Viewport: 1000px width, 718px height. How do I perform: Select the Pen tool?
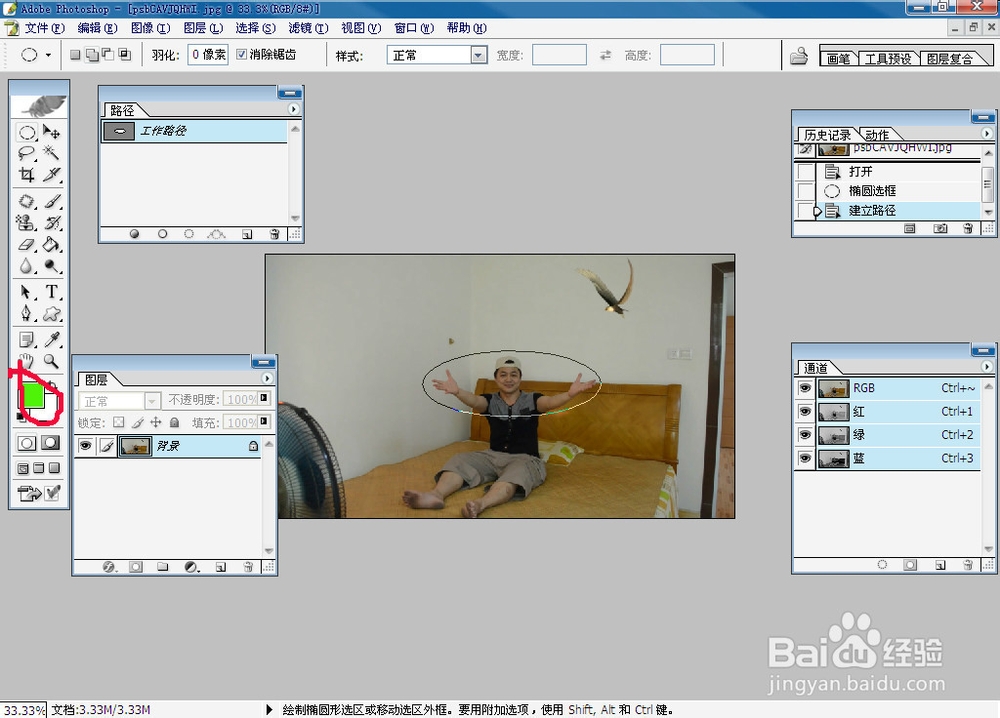pos(27,312)
